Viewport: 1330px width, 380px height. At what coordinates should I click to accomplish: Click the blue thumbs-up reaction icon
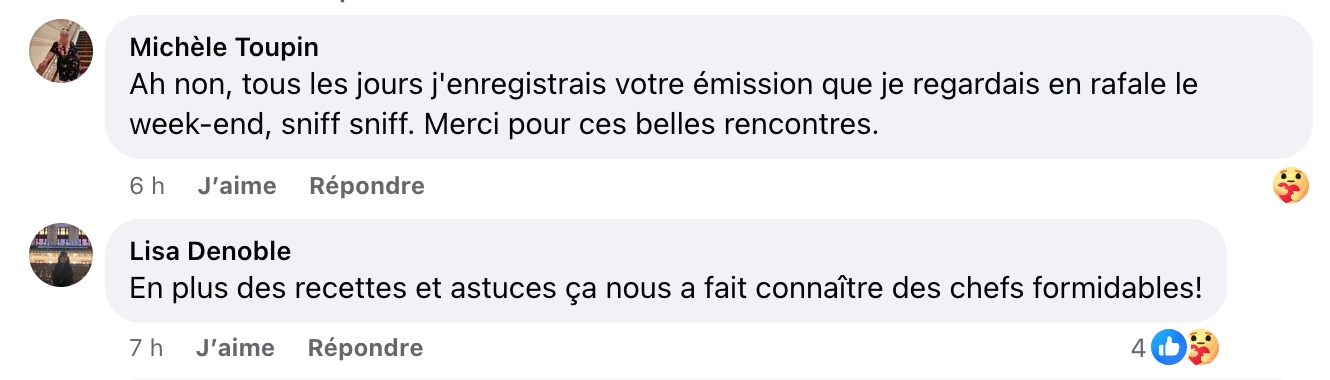1167,348
